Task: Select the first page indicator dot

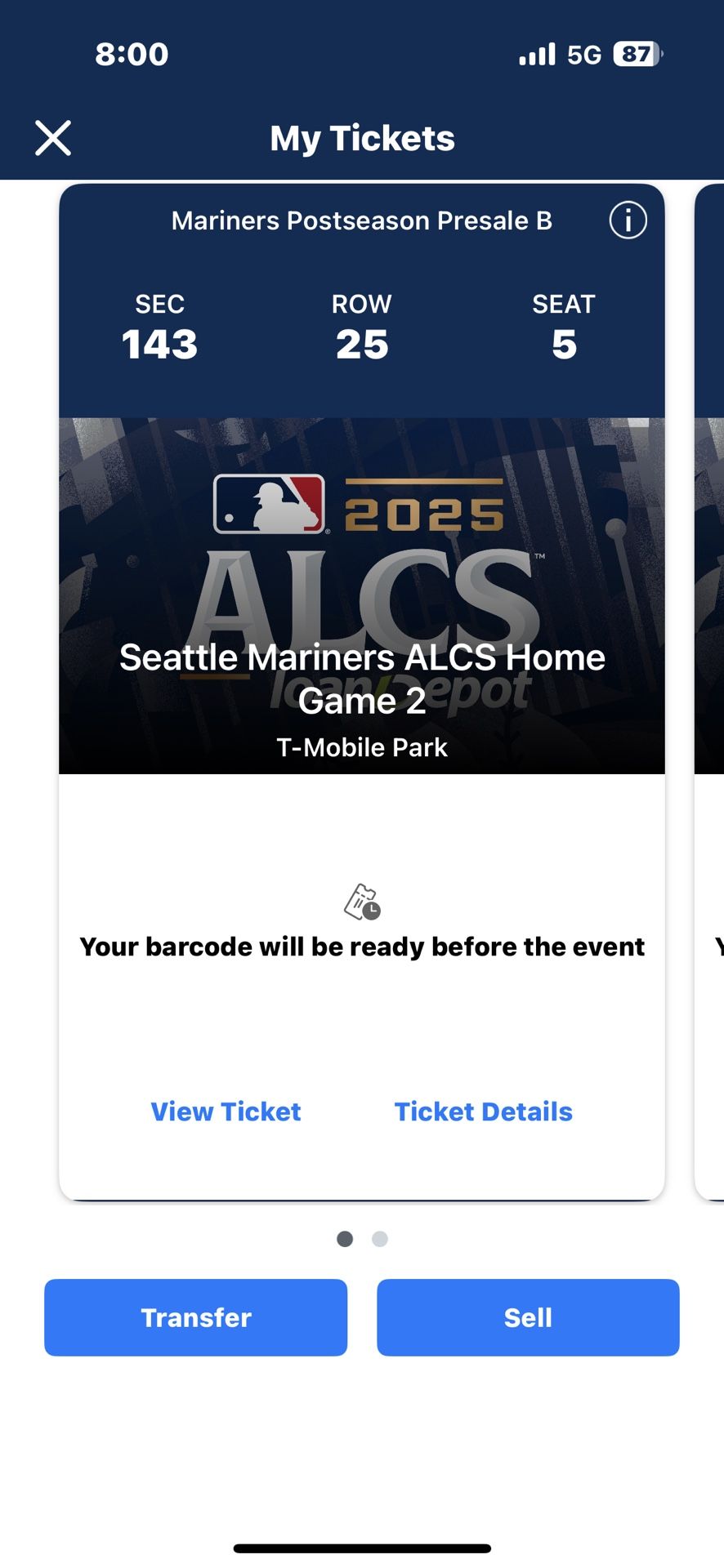Action: (345, 1239)
